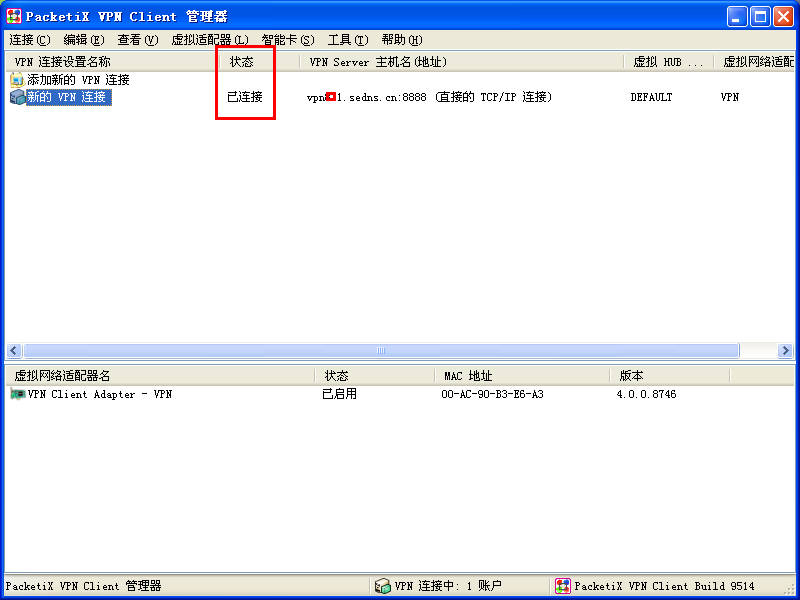Sort by VPN Server 主机名(地址) column
The width and height of the screenshot is (800, 600).
pyautogui.click(x=462, y=62)
